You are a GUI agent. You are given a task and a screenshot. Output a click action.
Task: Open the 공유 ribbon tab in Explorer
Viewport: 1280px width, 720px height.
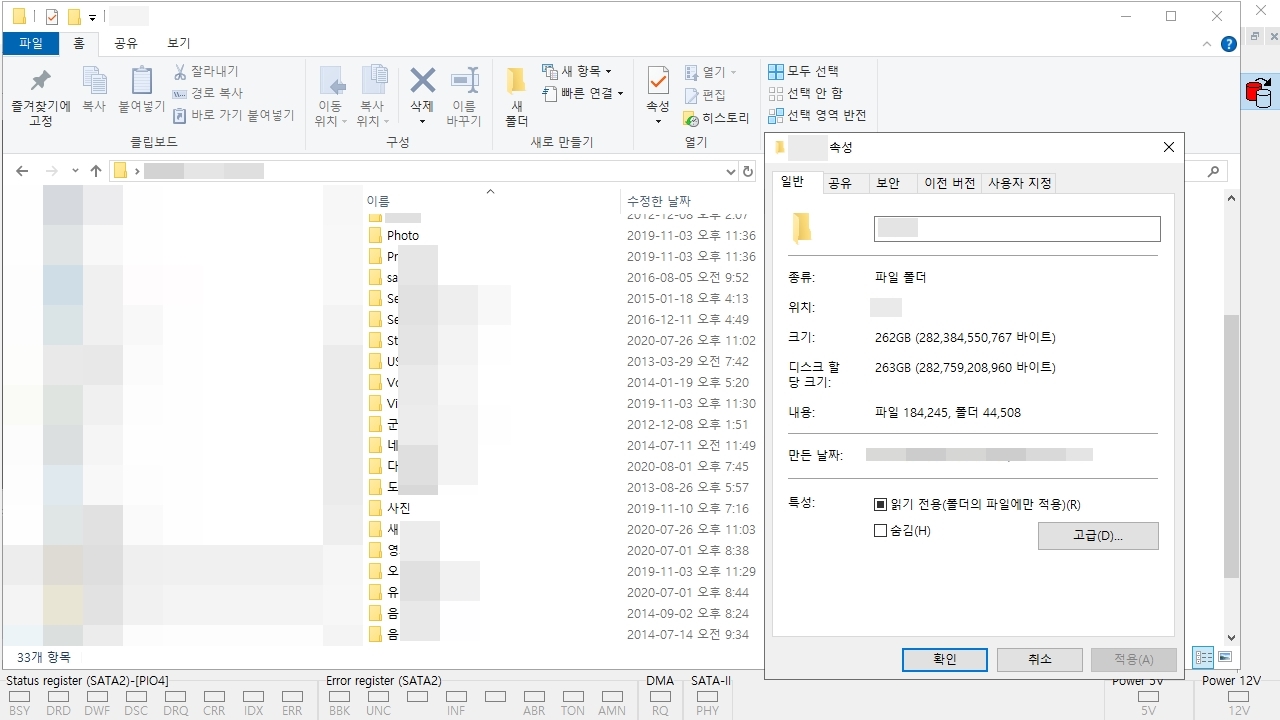pyautogui.click(x=126, y=43)
